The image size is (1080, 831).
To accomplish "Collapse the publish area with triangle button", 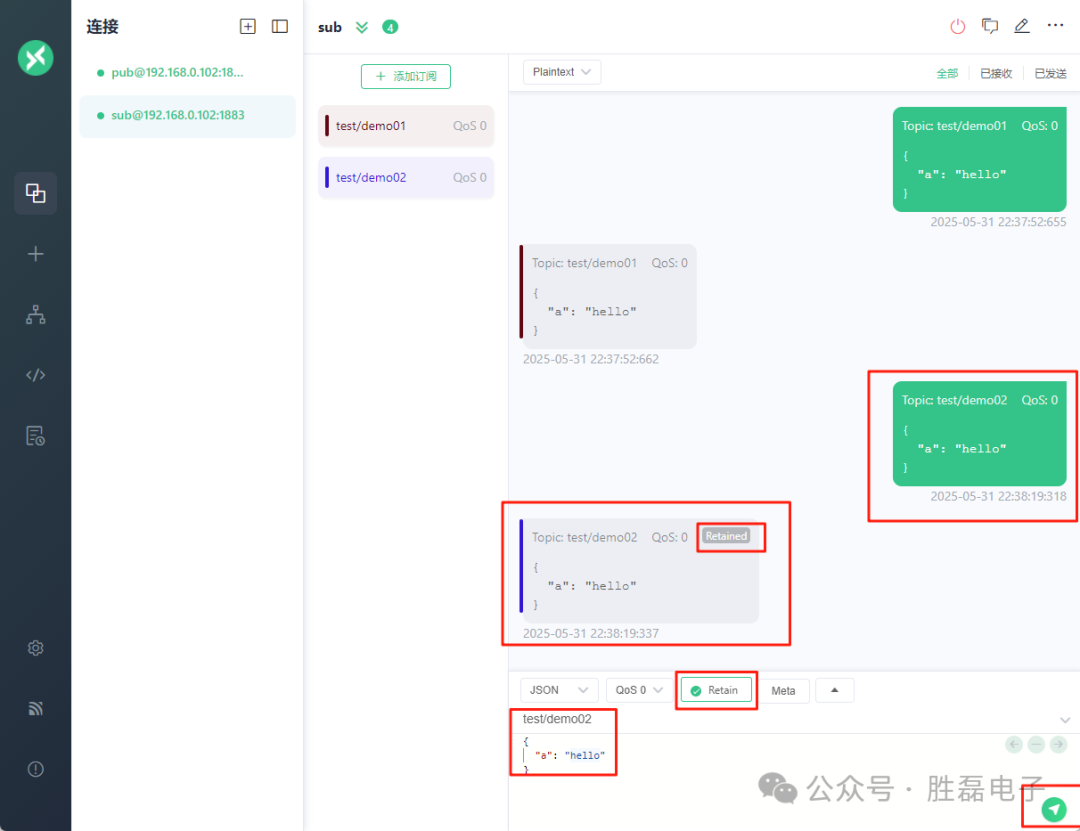I will [x=835, y=690].
